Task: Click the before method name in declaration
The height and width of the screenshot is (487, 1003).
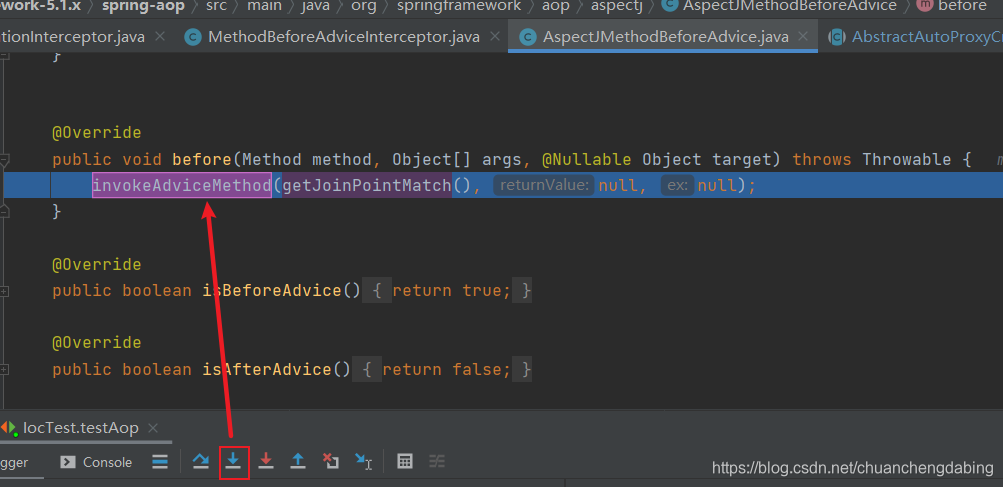Action: [202, 159]
